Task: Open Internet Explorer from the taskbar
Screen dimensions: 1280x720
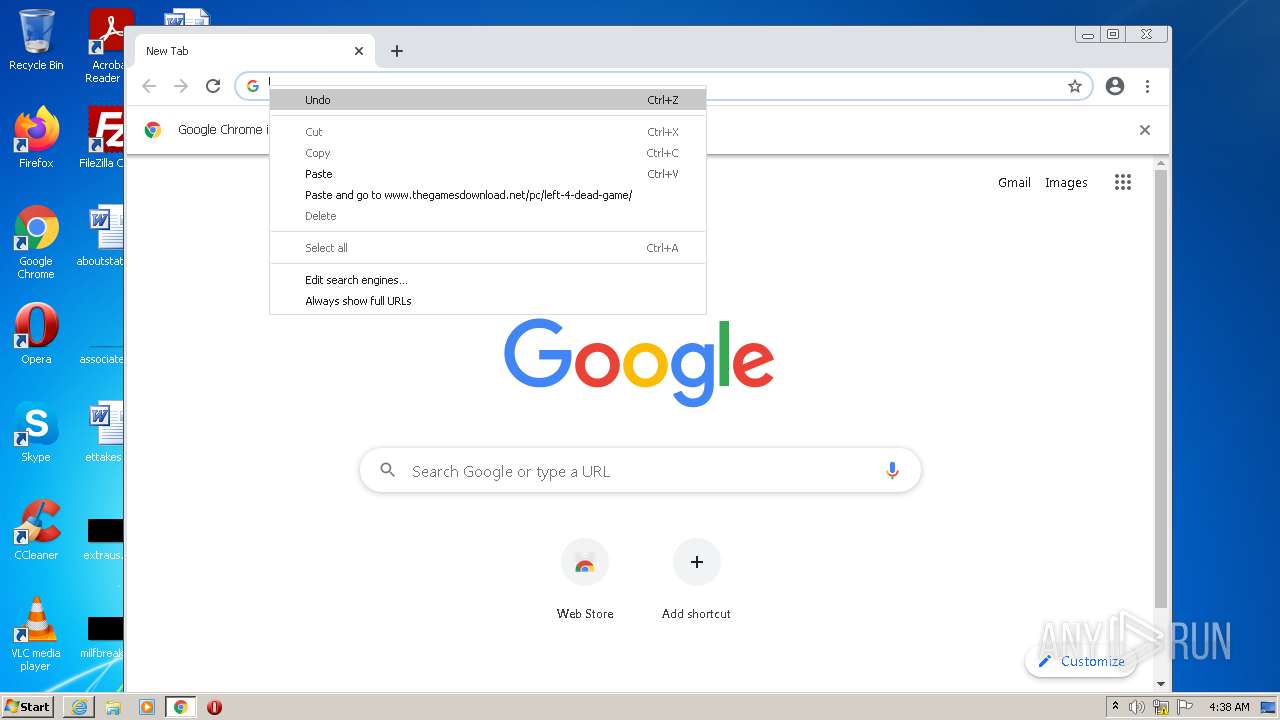Action: [x=79, y=707]
